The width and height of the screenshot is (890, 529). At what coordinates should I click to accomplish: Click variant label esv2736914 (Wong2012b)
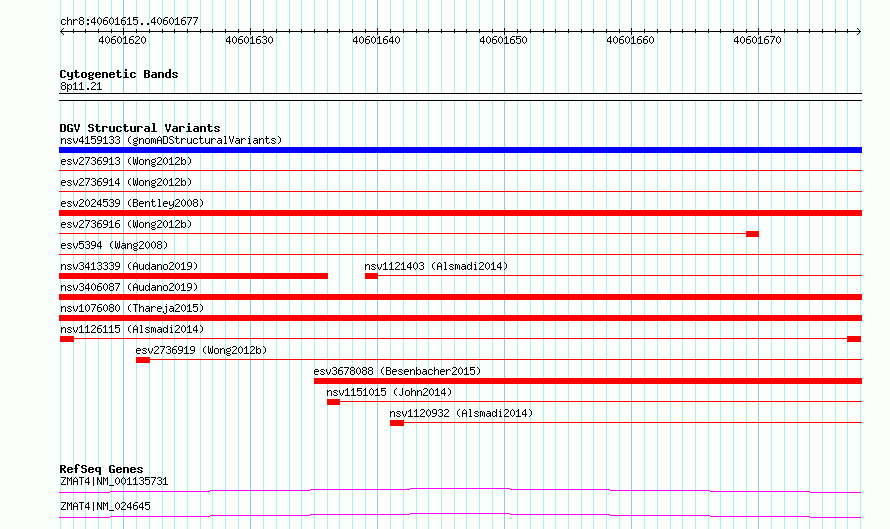click(x=126, y=182)
